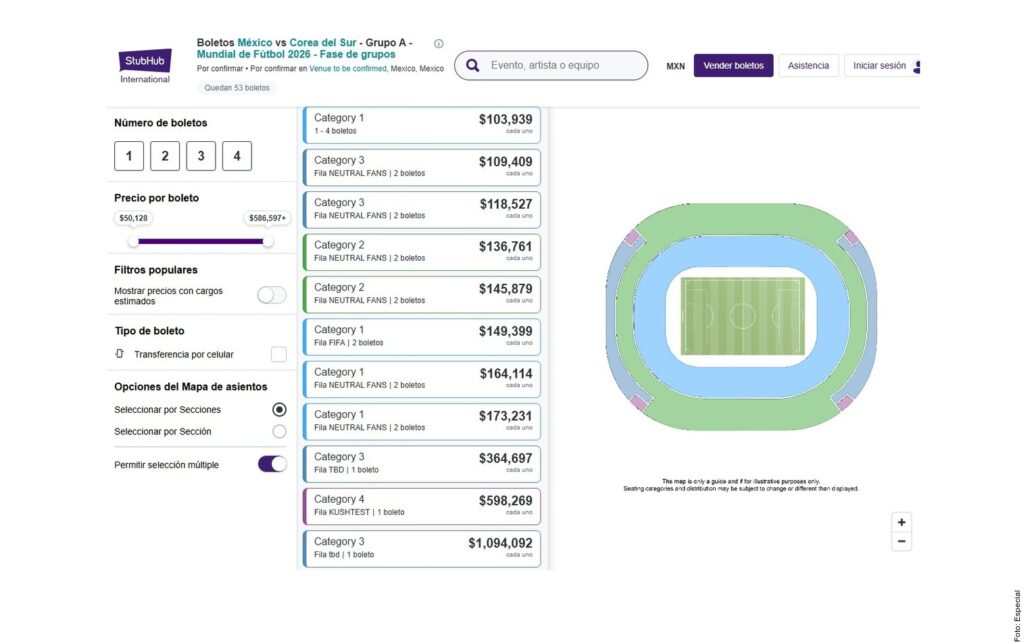
Task: Click the user profile icon beside Iniciar sesión
Action: (916, 67)
